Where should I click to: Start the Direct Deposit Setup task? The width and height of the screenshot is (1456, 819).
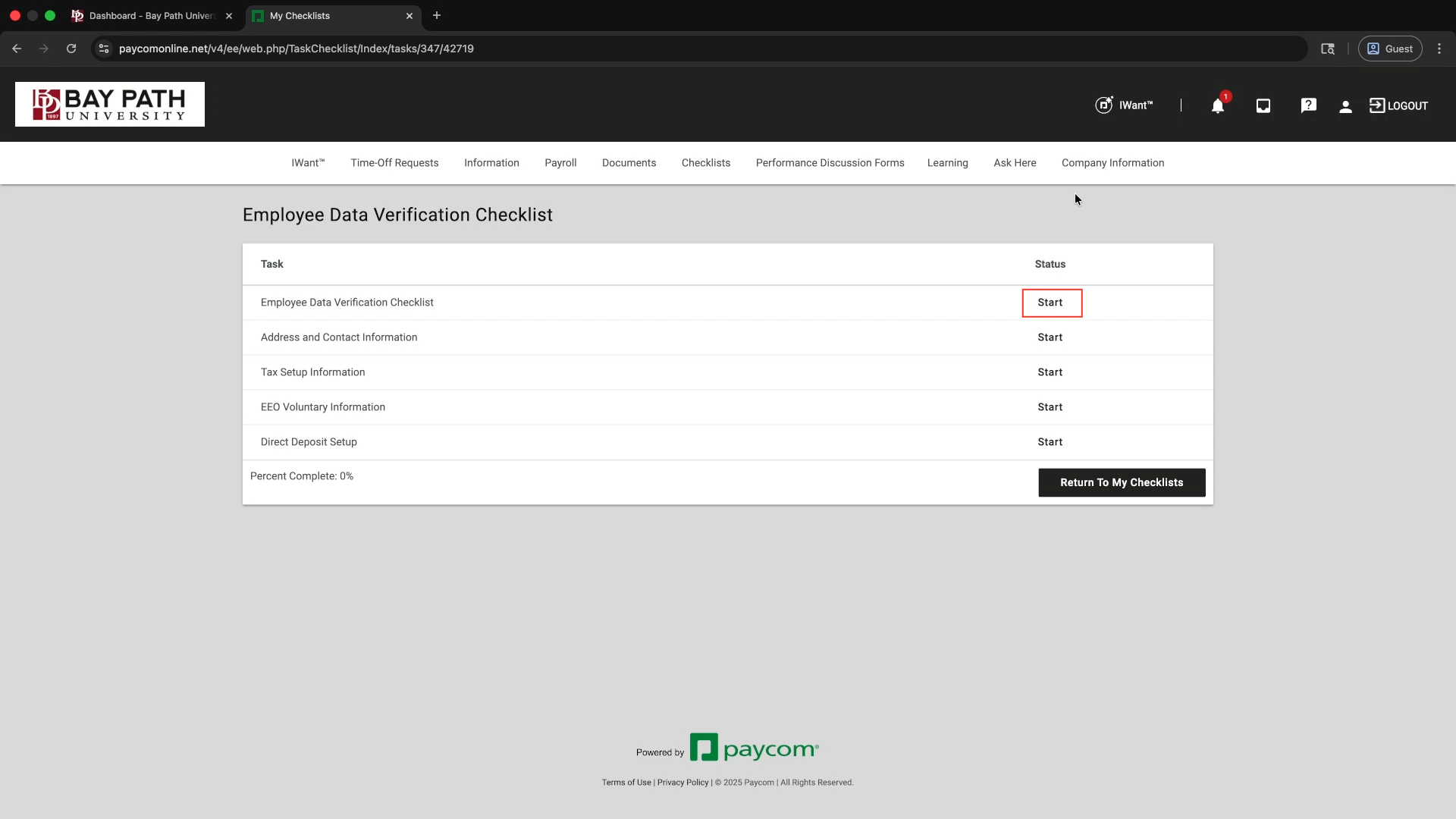pyautogui.click(x=1050, y=442)
